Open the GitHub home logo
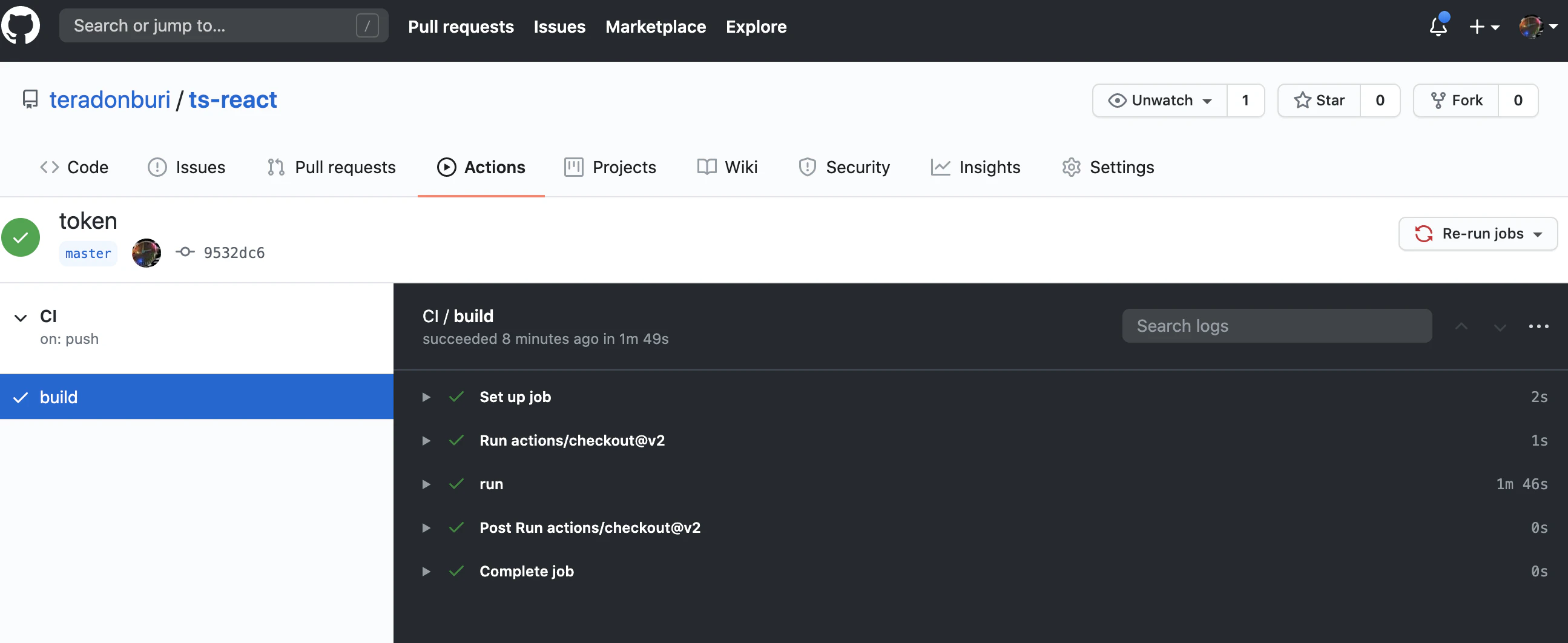The height and width of the screenshot is (643, 1568). click(x=20, y=25)
